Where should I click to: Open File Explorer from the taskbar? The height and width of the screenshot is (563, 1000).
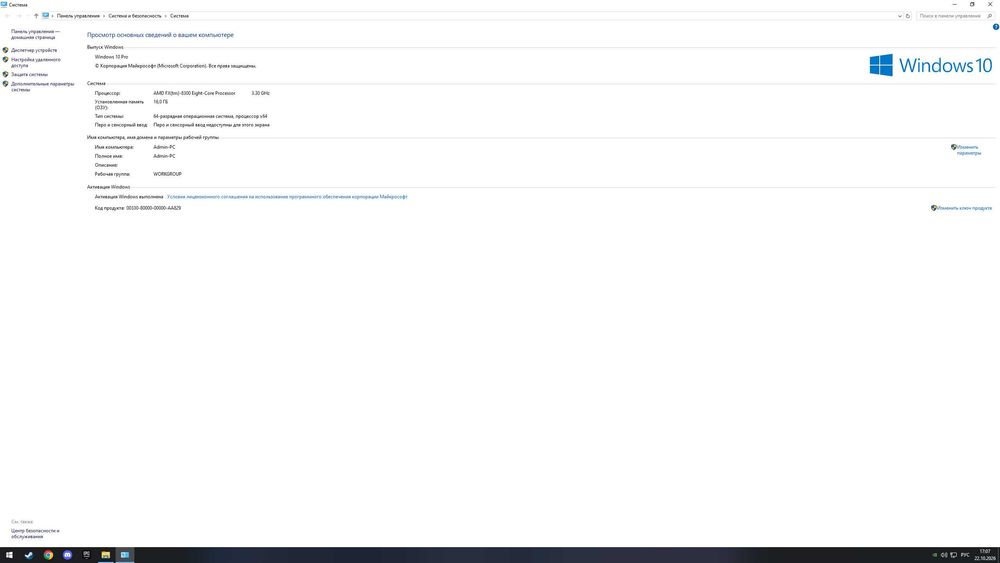click(105, 555)
